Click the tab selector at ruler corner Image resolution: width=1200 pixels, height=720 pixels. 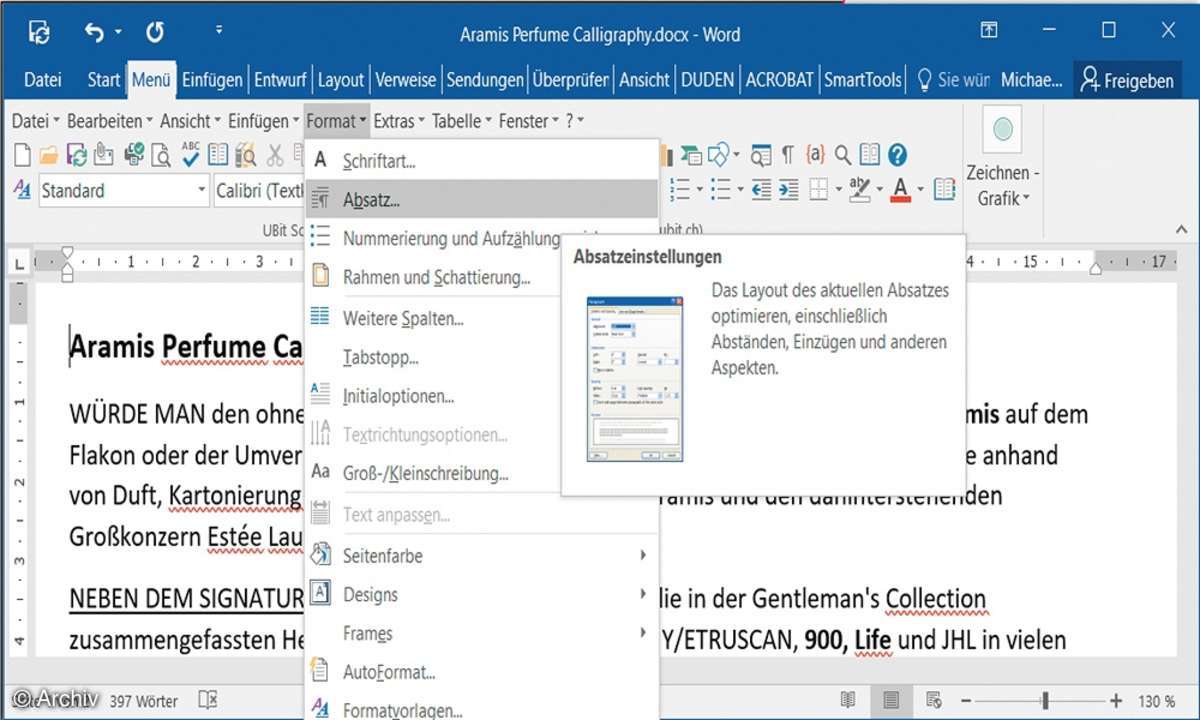(20, 263)
